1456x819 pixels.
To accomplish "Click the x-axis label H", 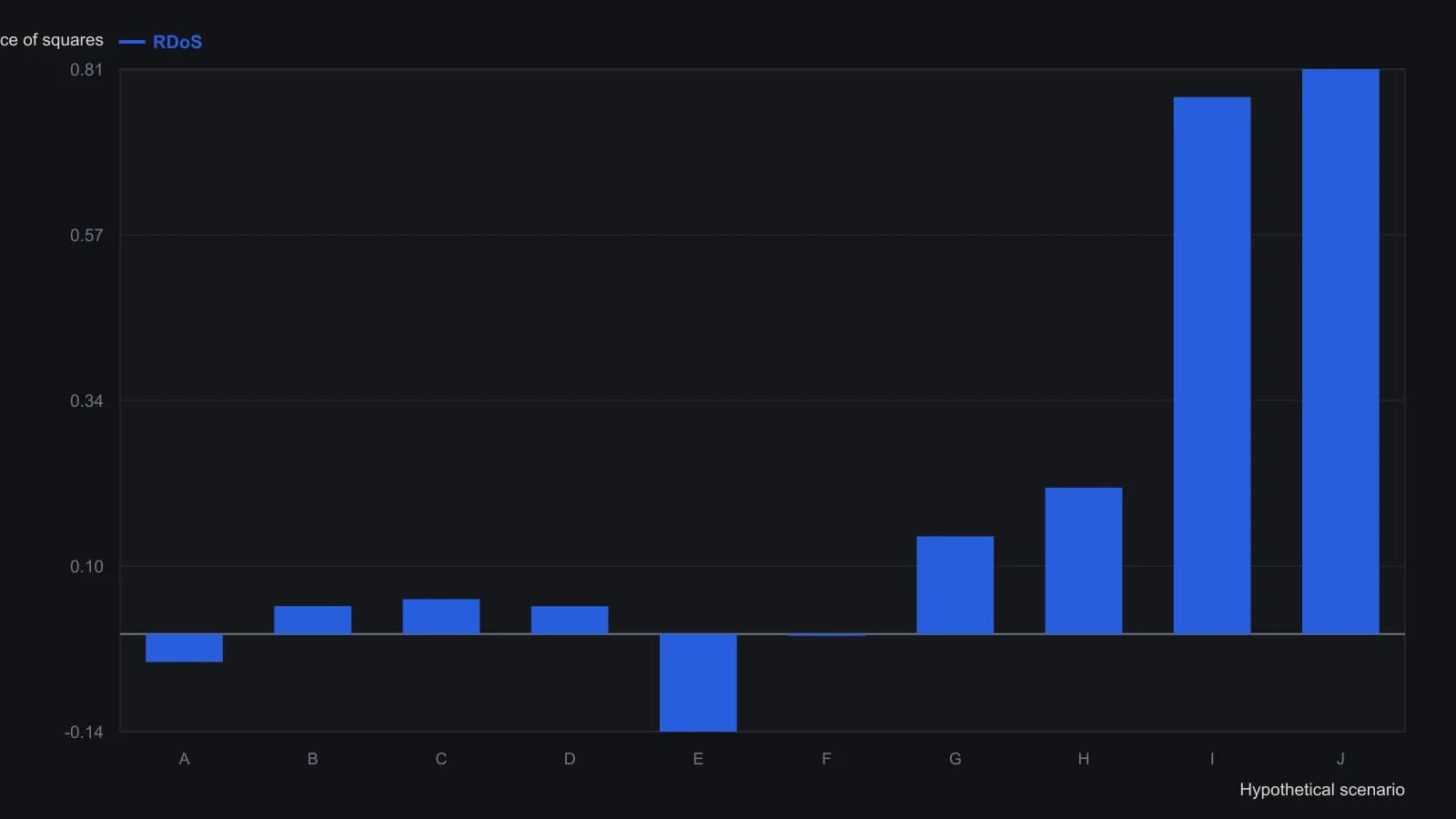I will pos(1083,759).
